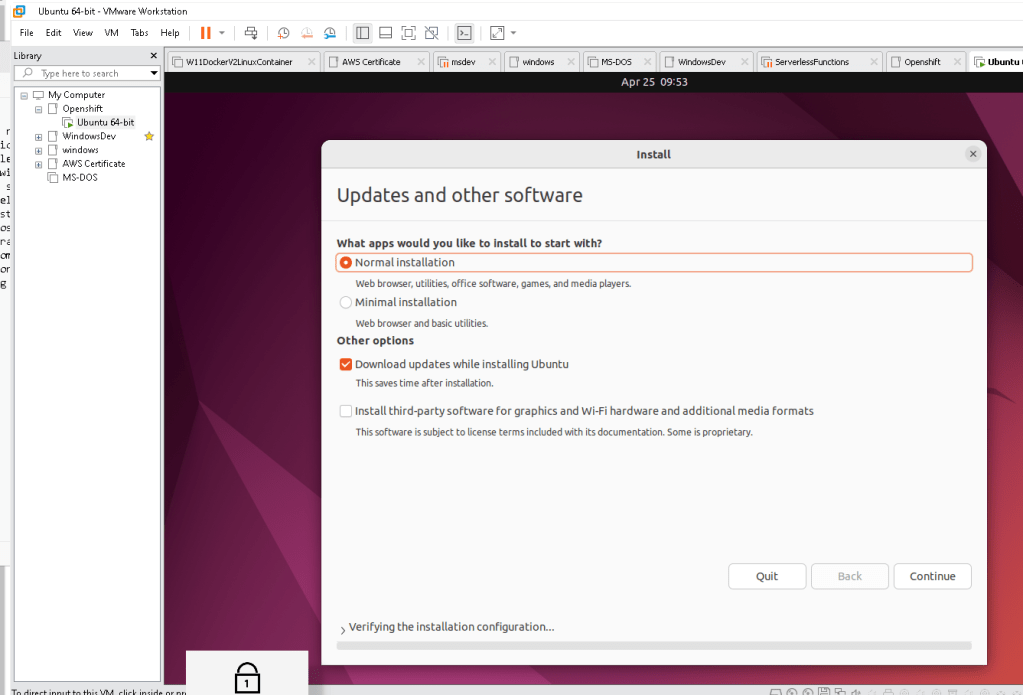Open the VM menu
This screenshot has height=695, width=1023.
(112, 33)
